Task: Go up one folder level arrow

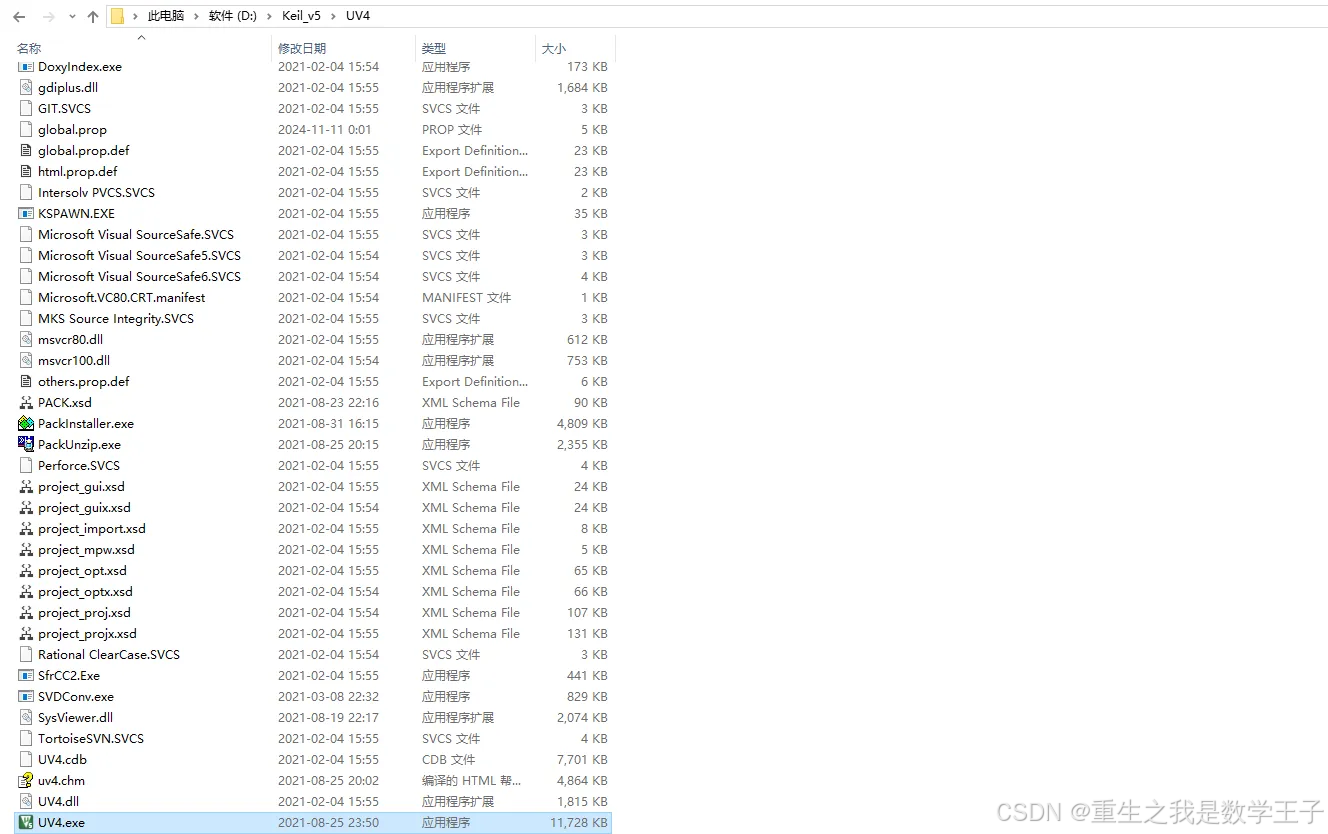Action: point(93,17)
